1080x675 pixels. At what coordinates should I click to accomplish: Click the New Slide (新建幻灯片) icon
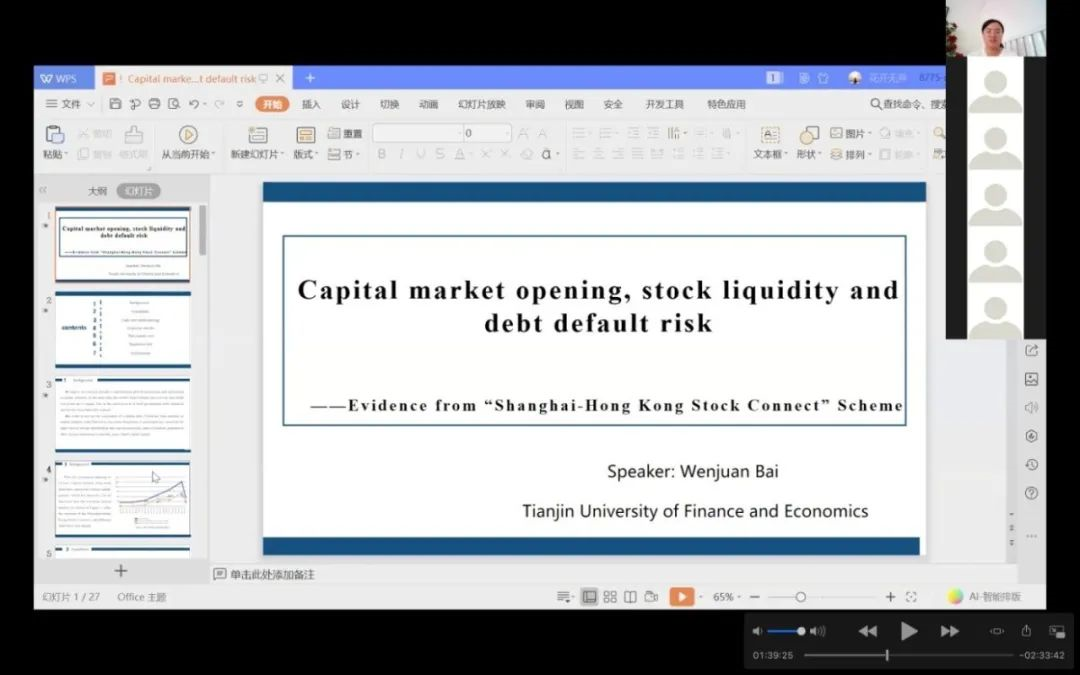click(257, 135)
